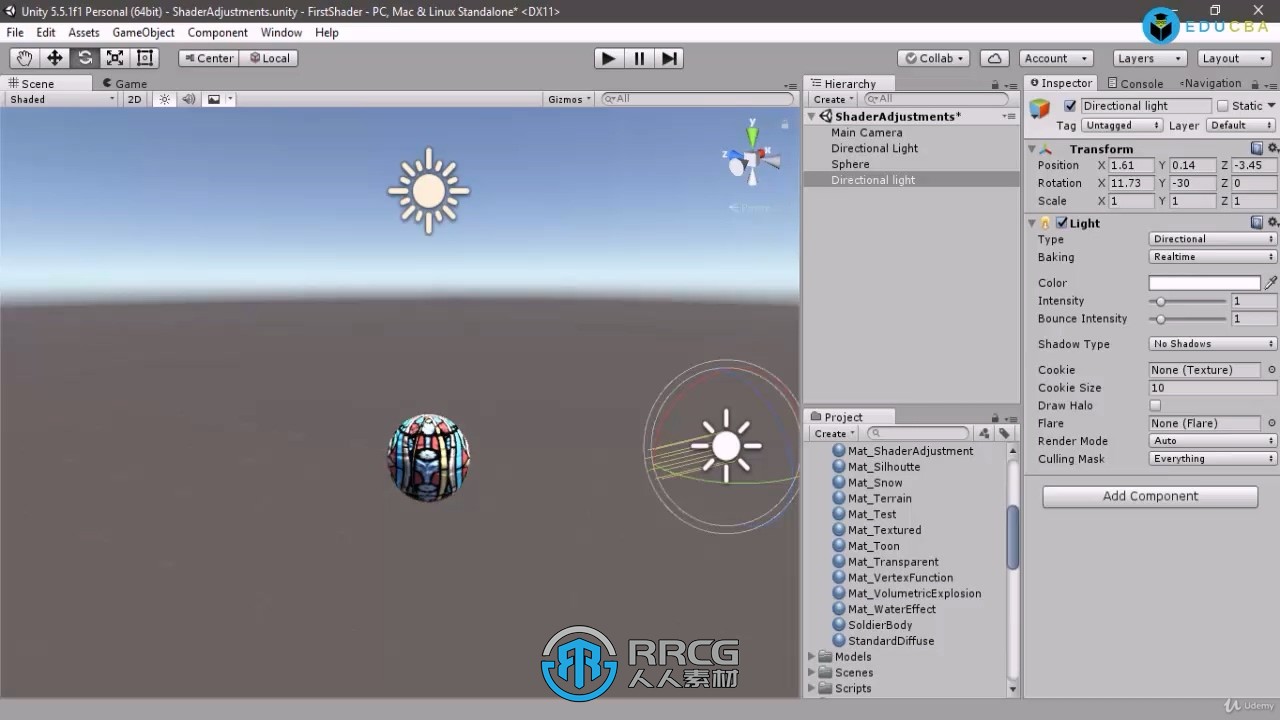Screen dimensions: 1280x720
Task: Click the light Color swatch
Action: click(x=1205, y=283)
